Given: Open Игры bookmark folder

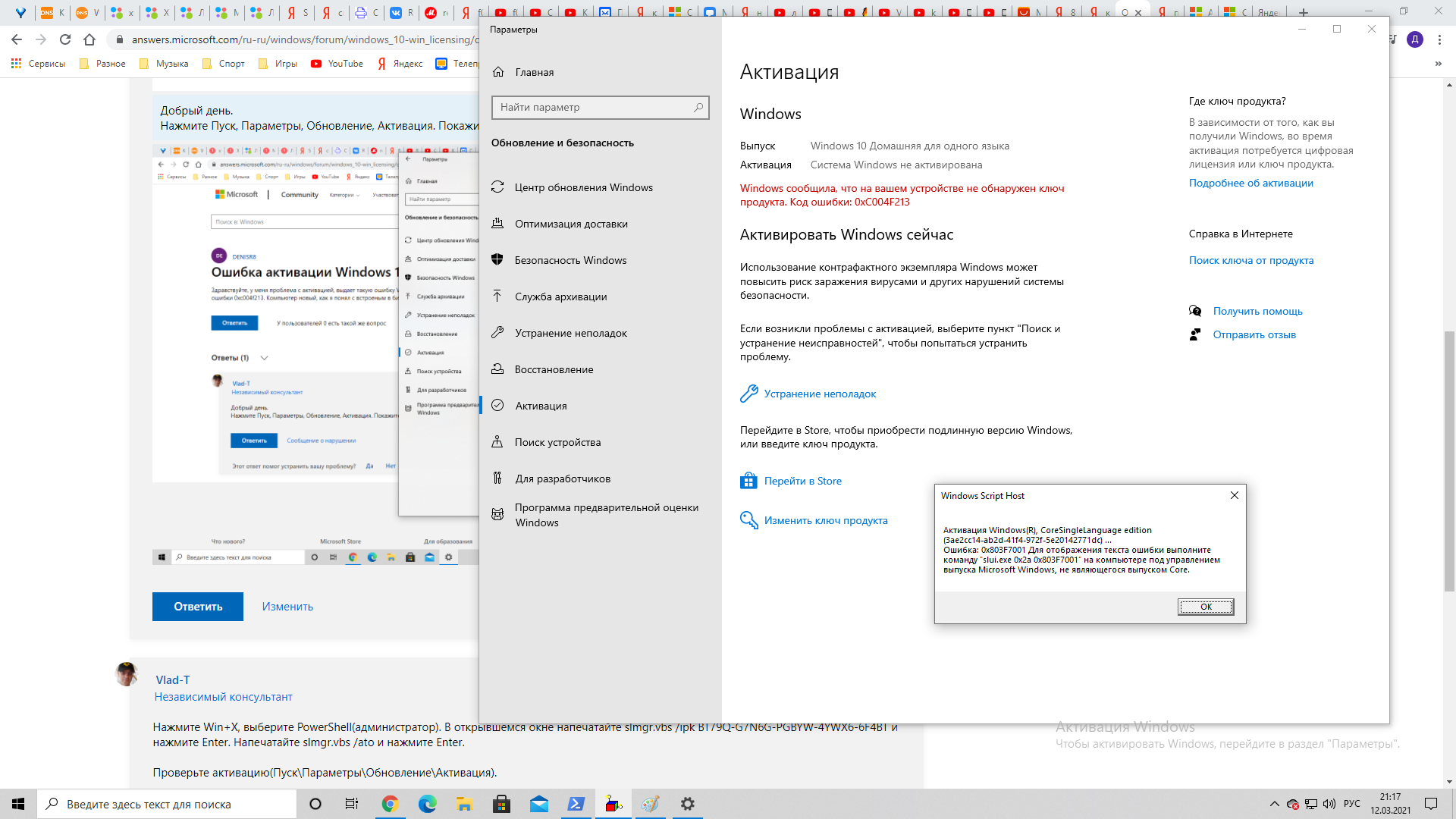Looking at the screenshot, I should (278, 64).
